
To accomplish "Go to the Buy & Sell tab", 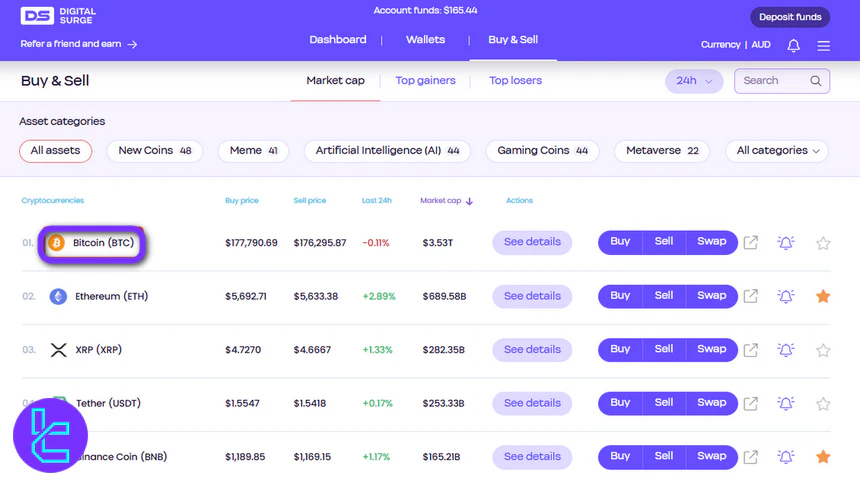I will click(x=513, y=40).
